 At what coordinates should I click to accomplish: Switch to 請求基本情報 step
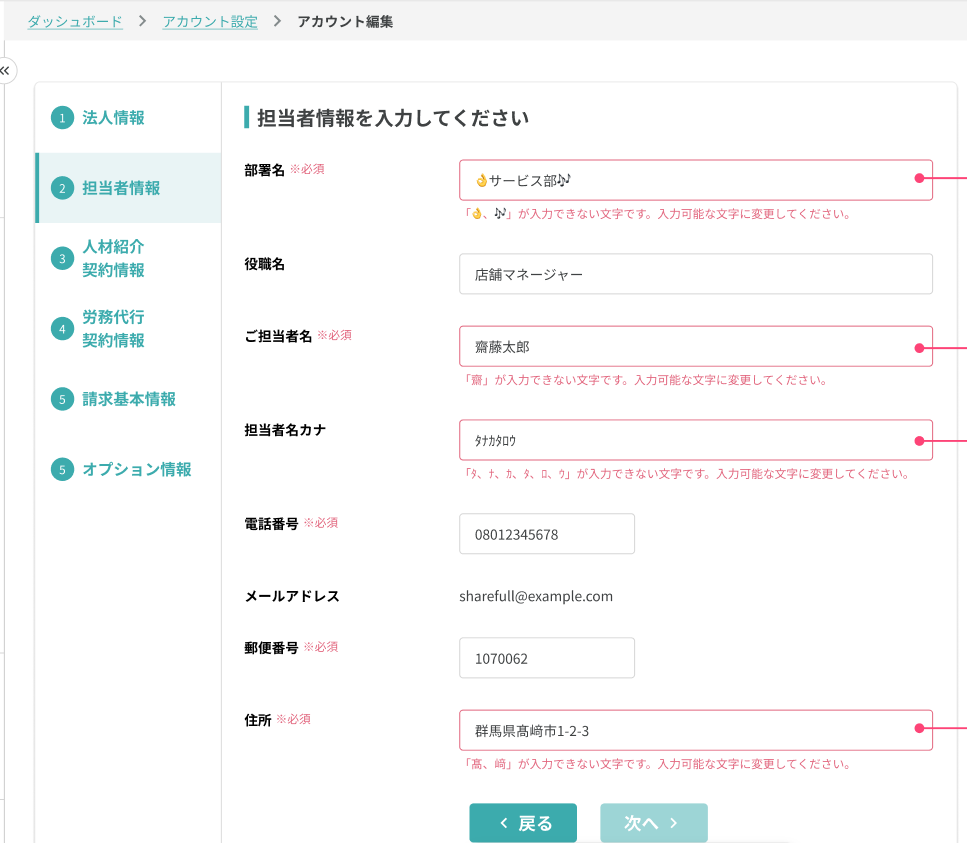pos(129,399)
